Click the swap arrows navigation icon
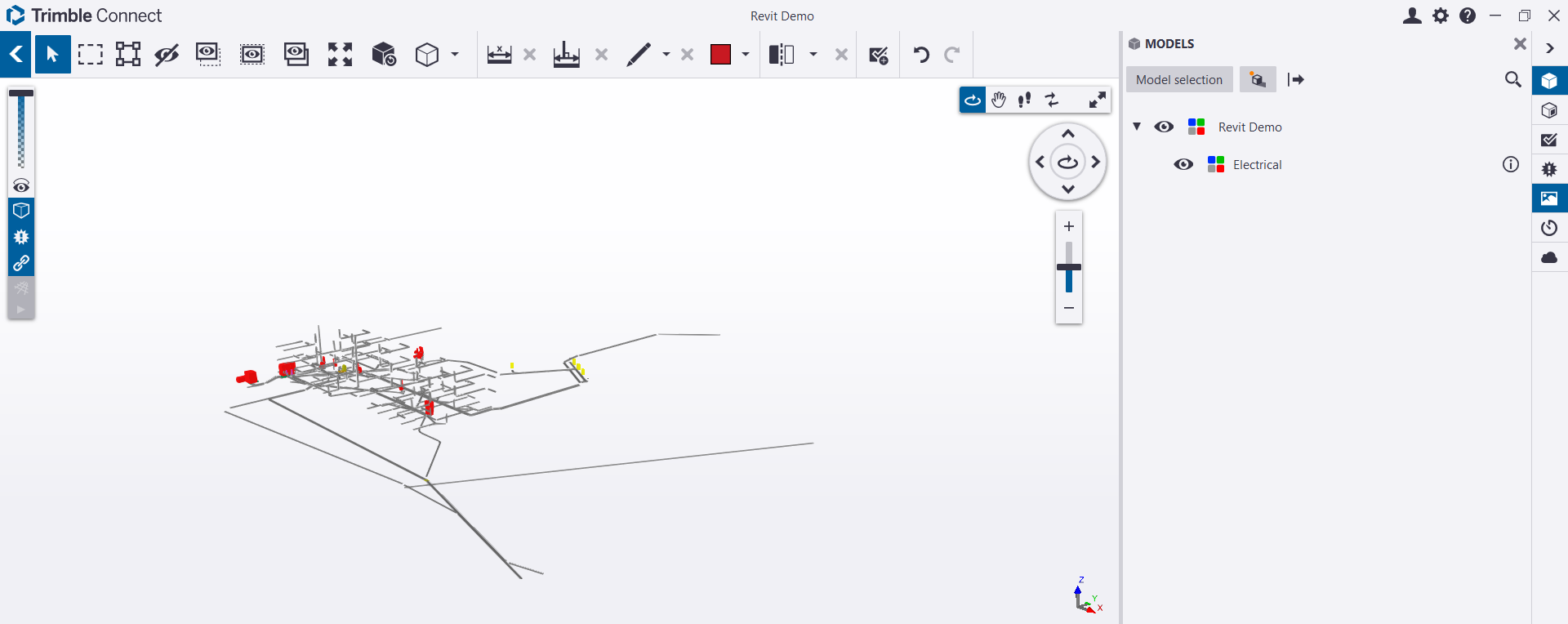Image resolution: width=1568 pixels, height=624 pixels. point(1052,100)
